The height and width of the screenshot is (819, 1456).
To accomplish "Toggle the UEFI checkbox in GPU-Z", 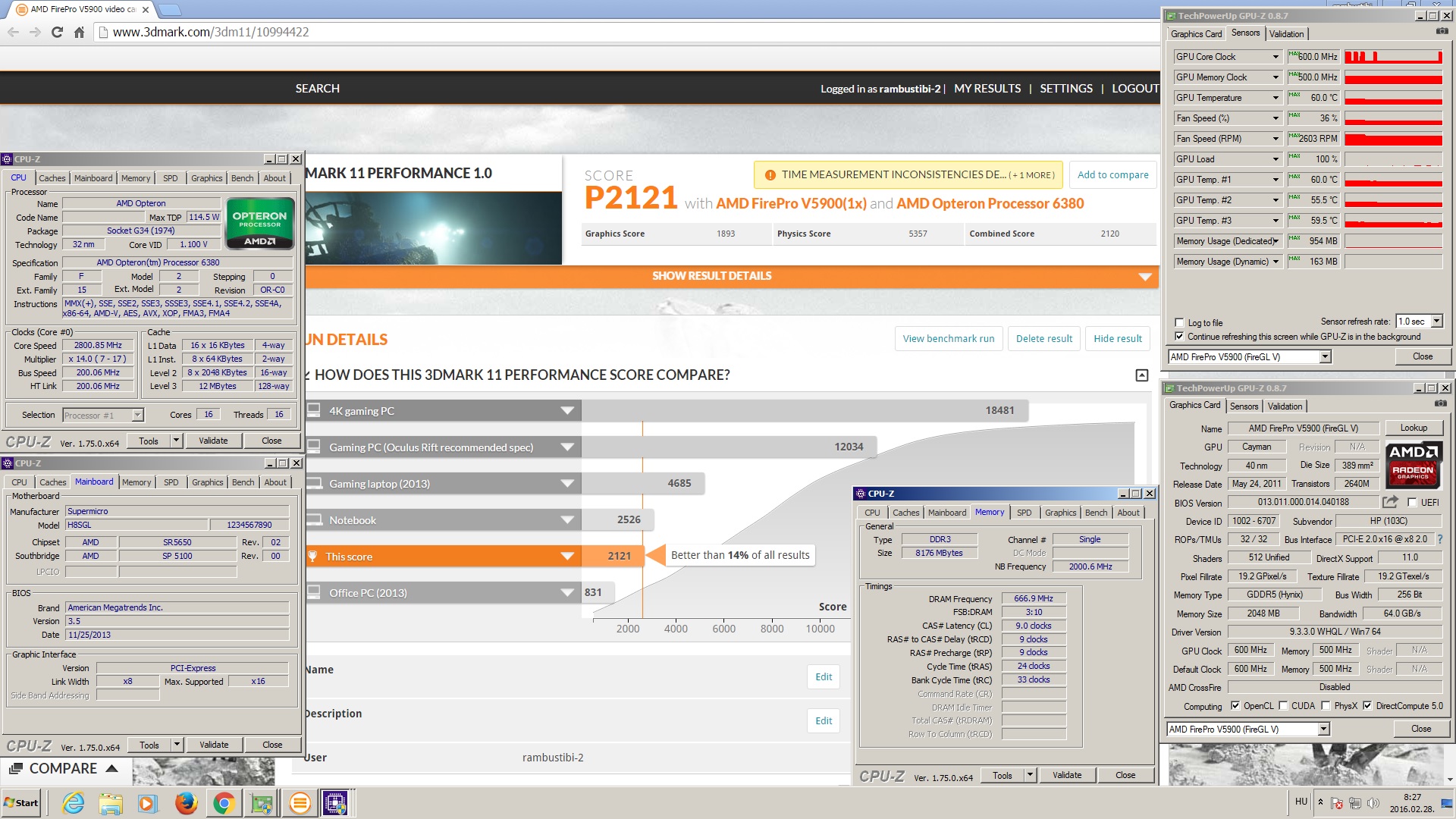I will pos(1411,502).
